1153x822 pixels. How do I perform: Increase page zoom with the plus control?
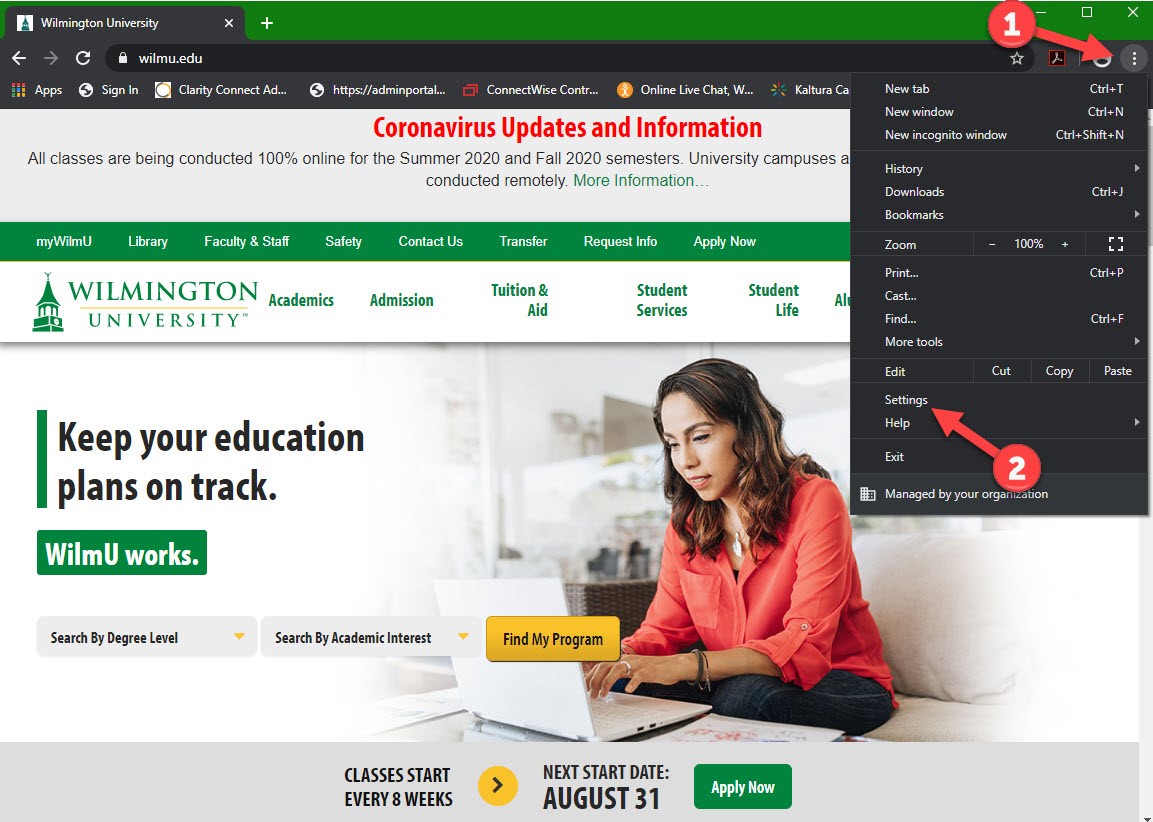(x=1065, y=243)
